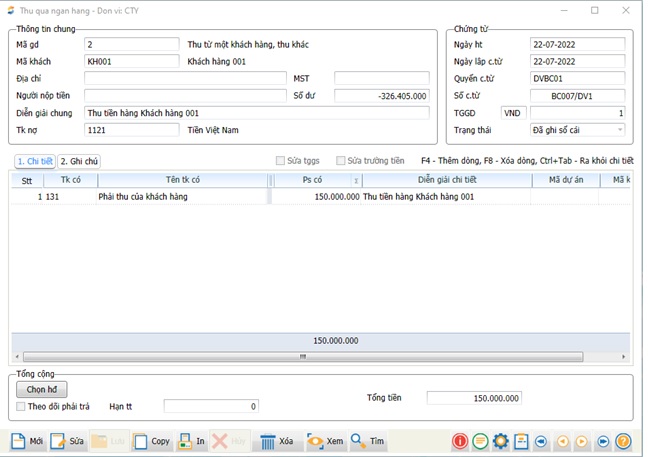648x457 pixels.
Task: Click the orange help question icon
Action: [x=623, y=441]
